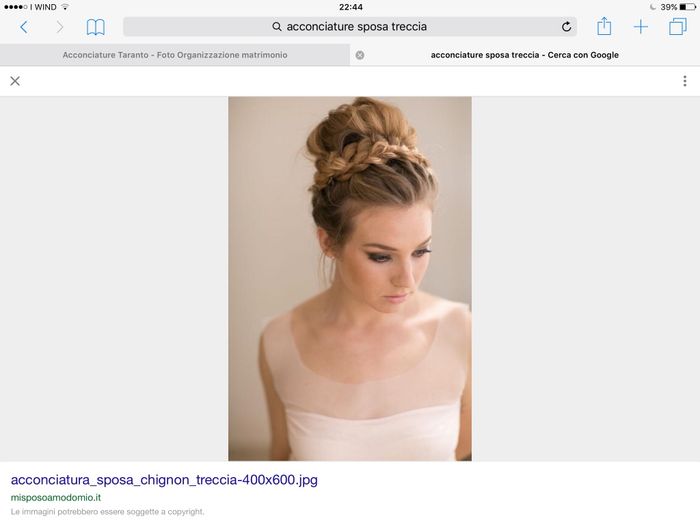Click the magnifier icon in the address bar
Image resolution: width=700 pixels, height=525 pixels.
277,27
